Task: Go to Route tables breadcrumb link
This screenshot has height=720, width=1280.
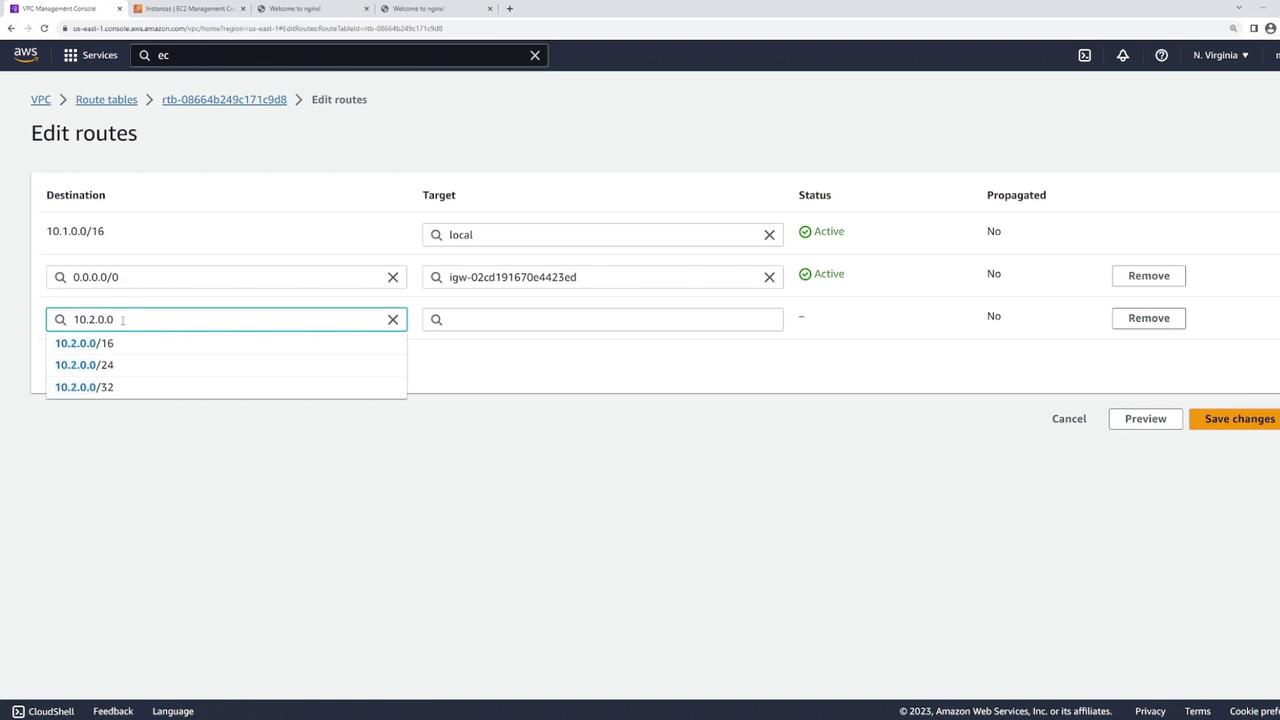Action: (x=106, y=100)
